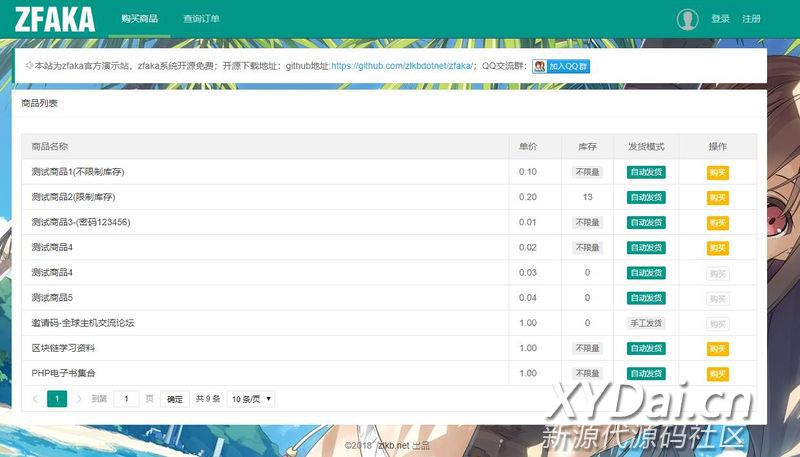Select 测试商品2(限制库存) name

[73, 197]
